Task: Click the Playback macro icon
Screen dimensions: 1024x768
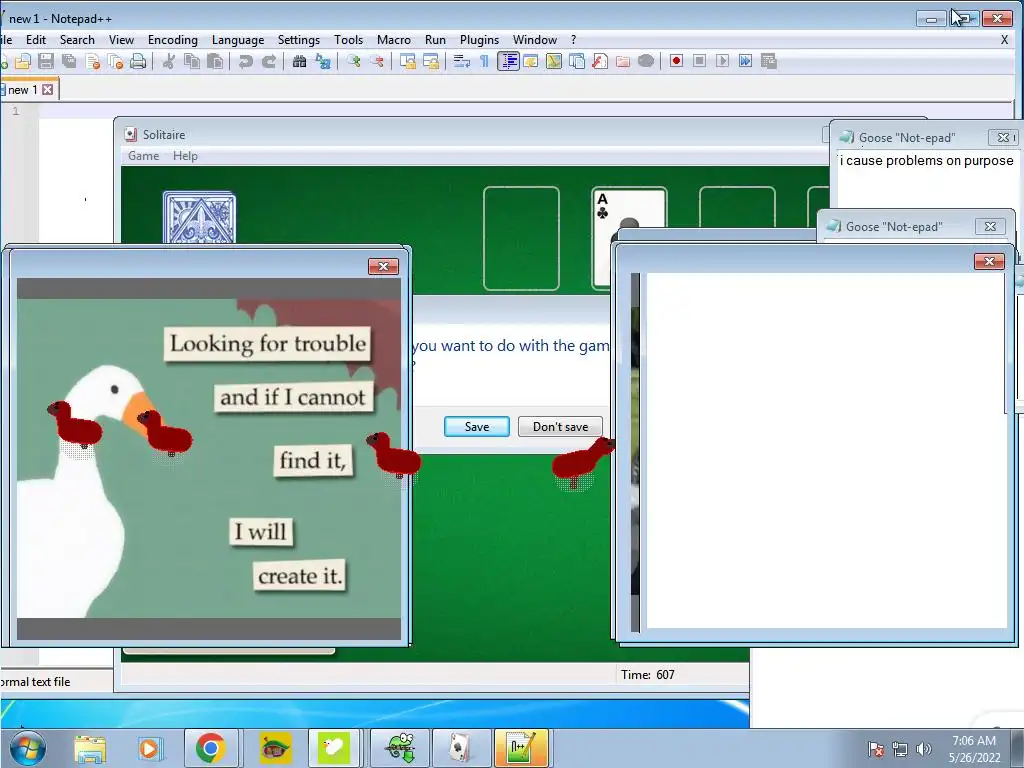Action: 722,61
